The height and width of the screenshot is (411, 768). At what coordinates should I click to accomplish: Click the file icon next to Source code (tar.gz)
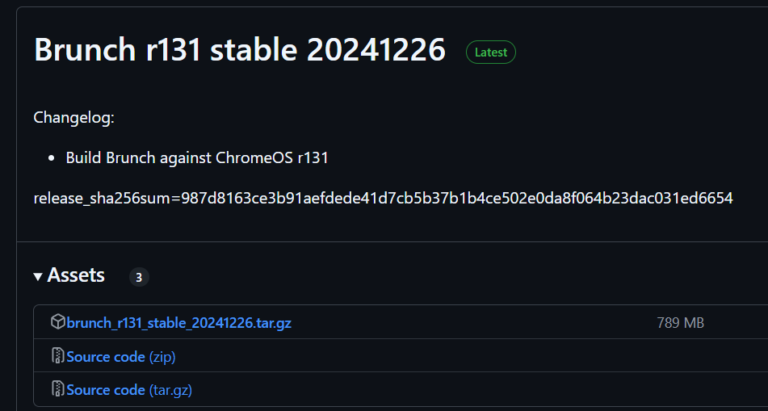coord(58,389)
